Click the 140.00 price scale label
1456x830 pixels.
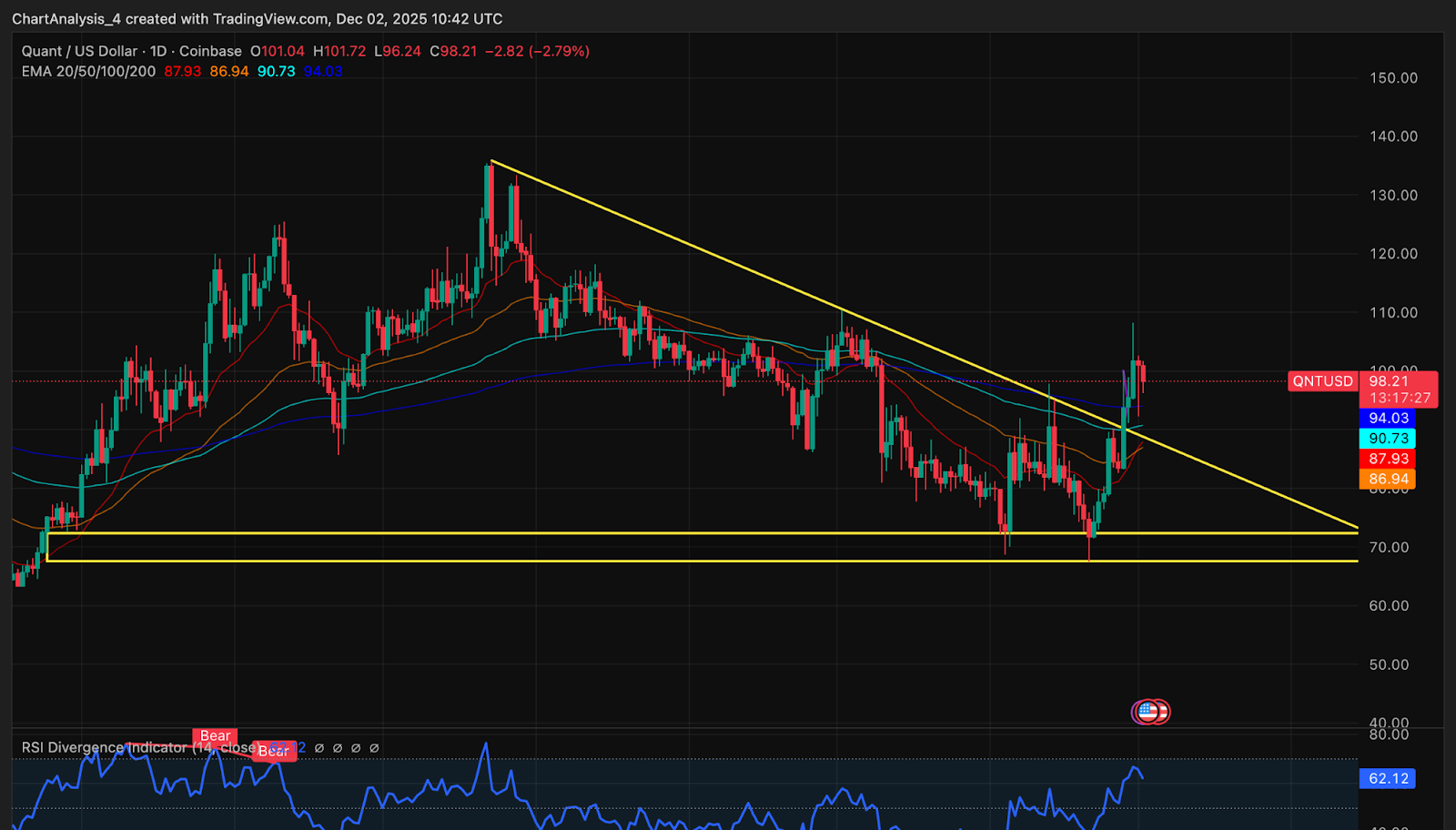tap(1393, 137)
